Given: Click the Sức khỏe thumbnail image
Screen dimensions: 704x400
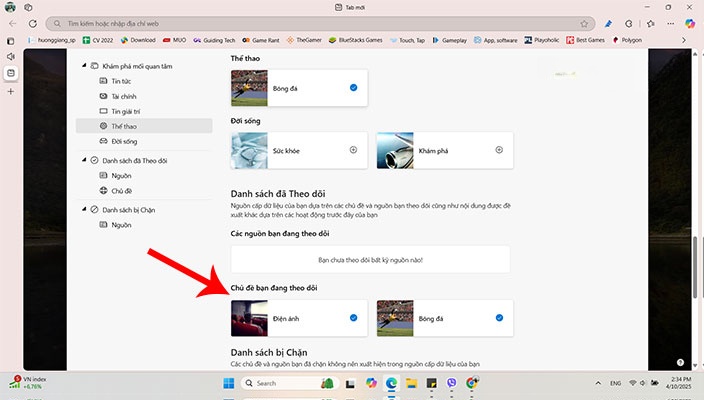Looking at the screenshot, I should click(249, 150).
